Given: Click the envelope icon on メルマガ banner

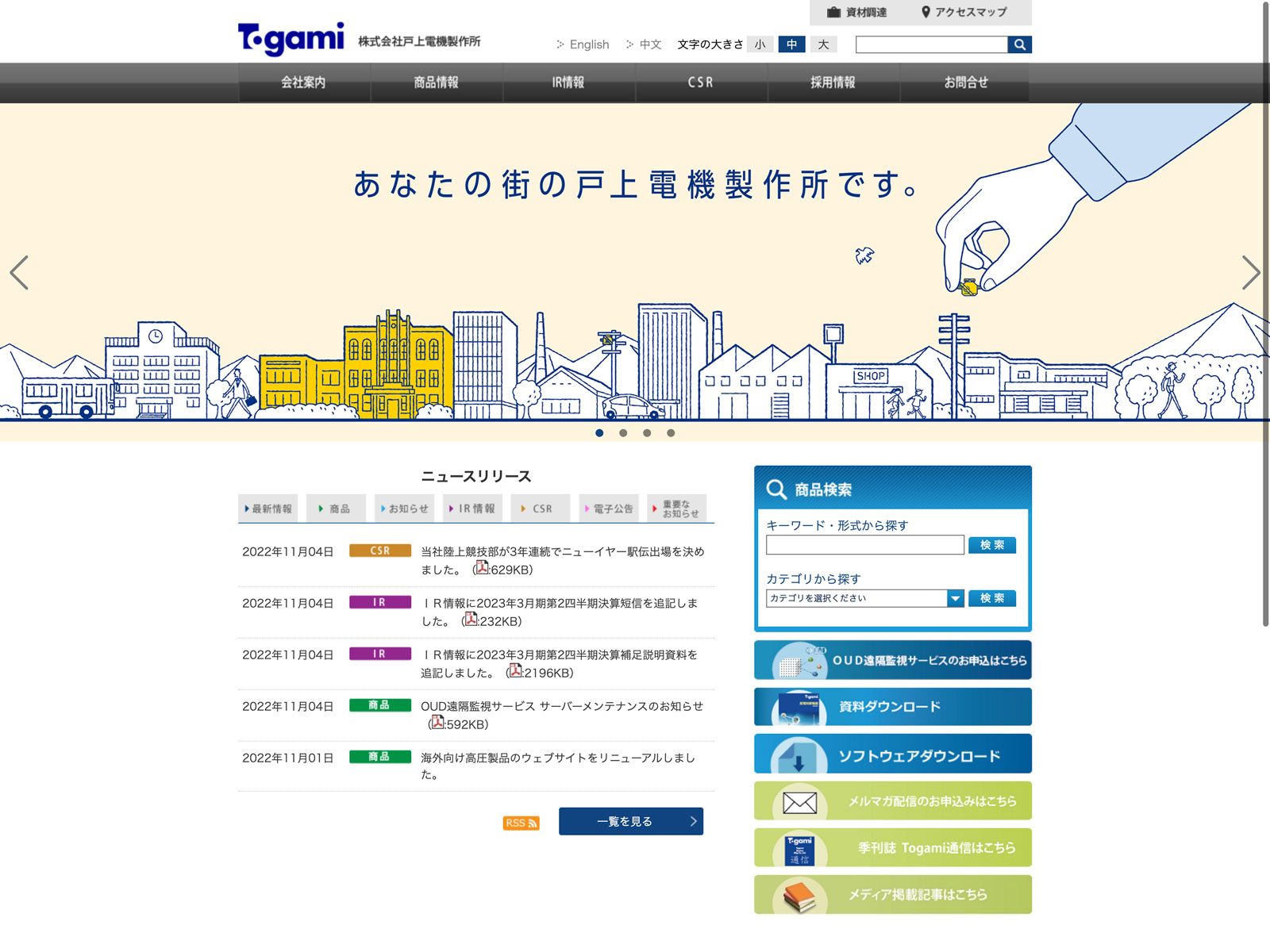Looking at the screenshot, I should click(799, 802).
